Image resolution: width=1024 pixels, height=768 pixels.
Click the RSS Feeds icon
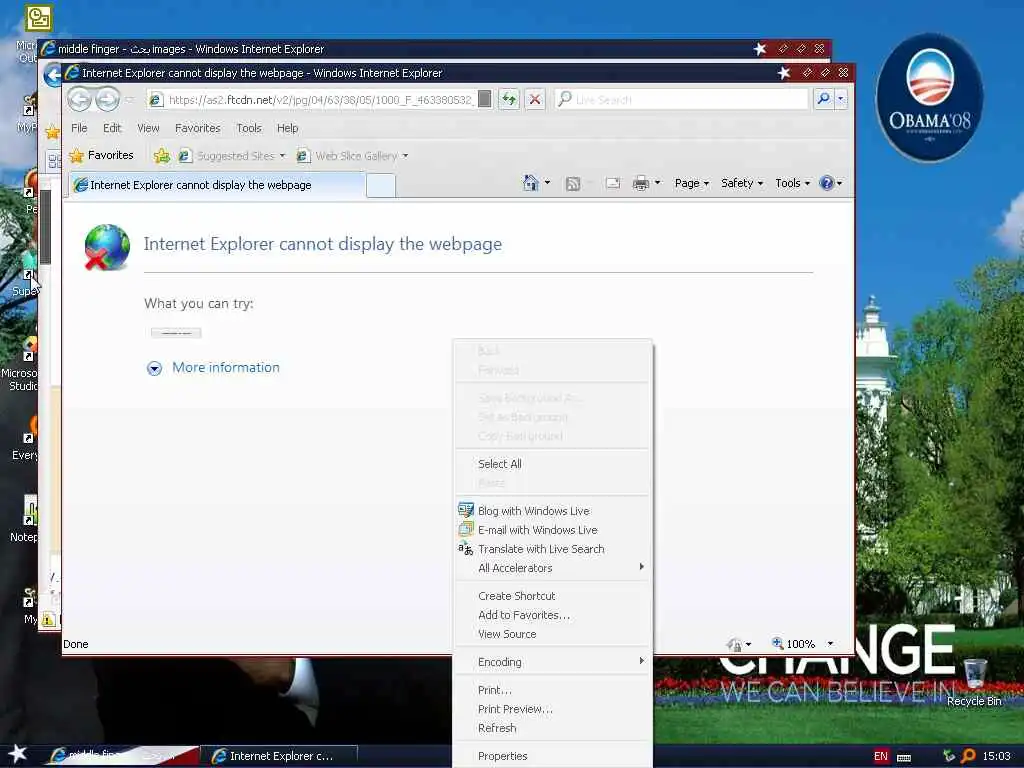tap(573, 184)
